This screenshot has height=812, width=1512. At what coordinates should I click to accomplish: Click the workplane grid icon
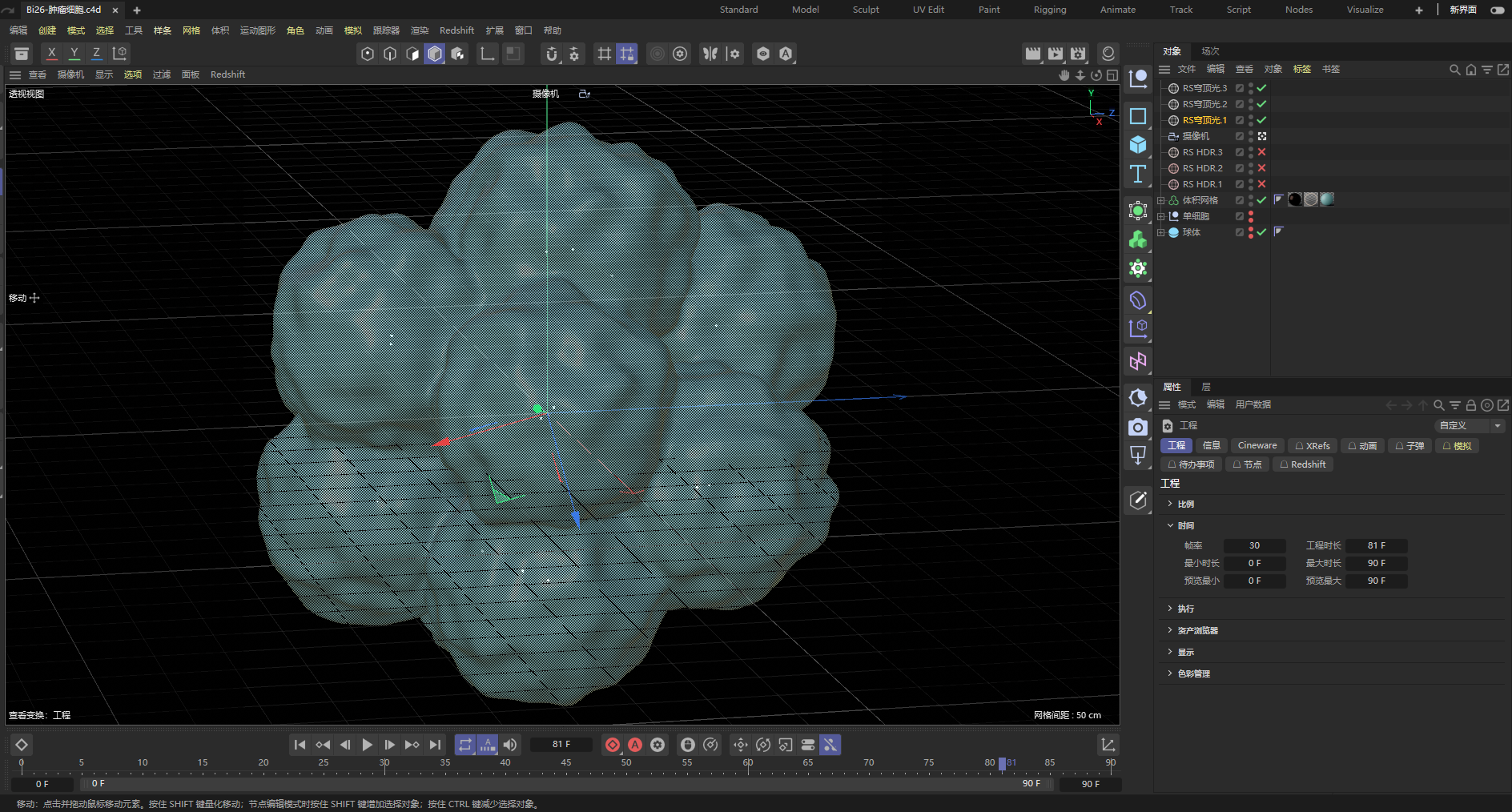pos(604,54)
